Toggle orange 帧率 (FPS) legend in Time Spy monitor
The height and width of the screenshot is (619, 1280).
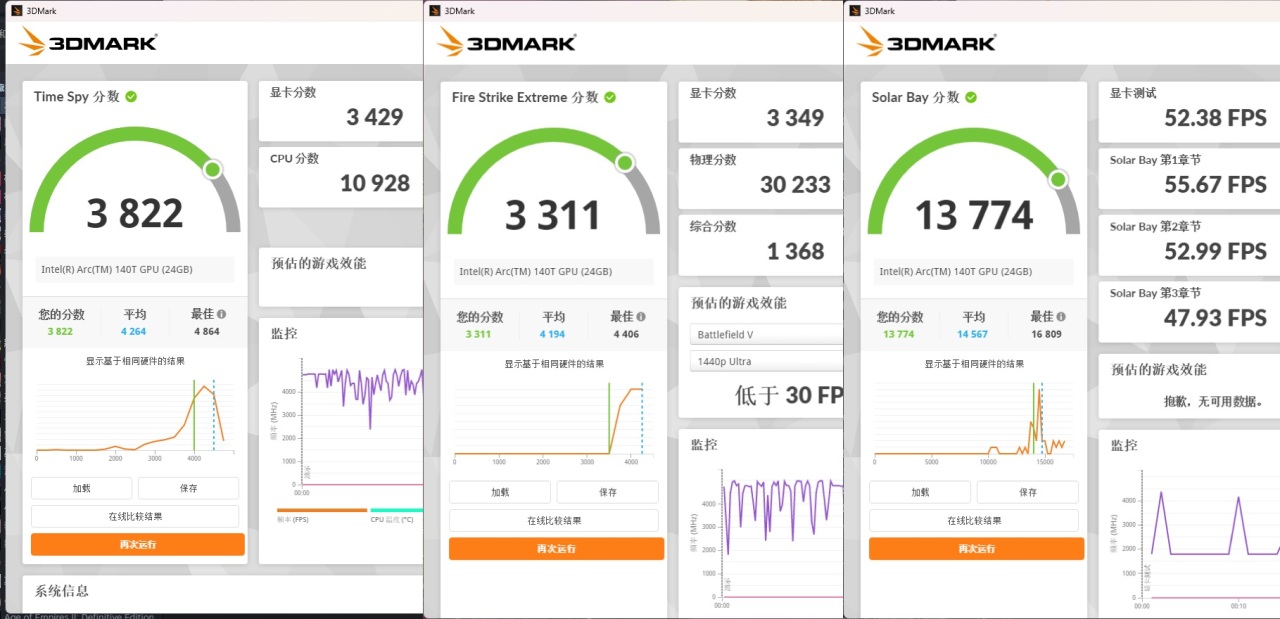[321, 514]
